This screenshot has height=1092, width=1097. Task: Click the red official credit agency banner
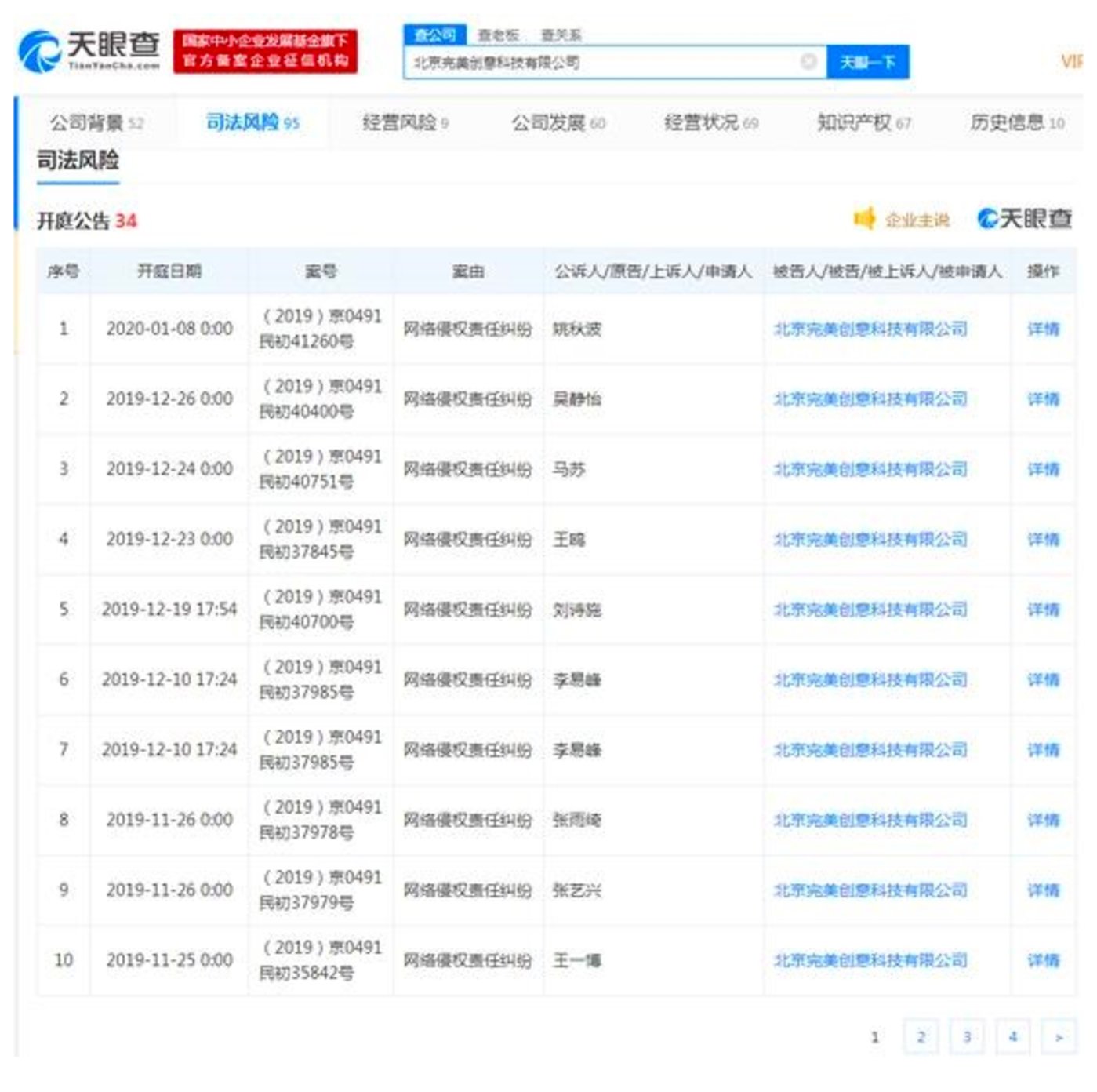(x=265, y=51)
